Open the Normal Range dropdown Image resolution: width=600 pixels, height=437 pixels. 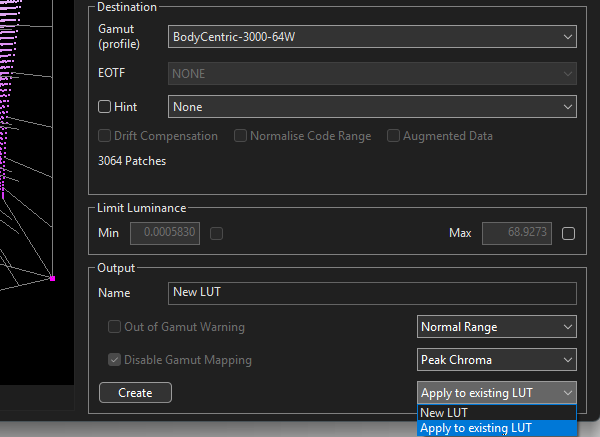click(x=497, y=326)
